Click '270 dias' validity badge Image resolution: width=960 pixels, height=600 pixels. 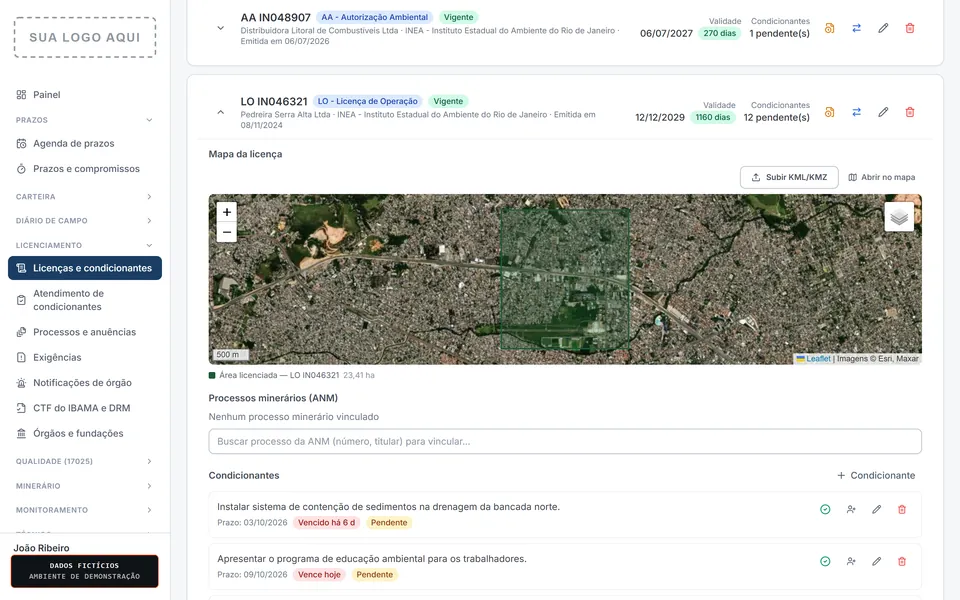[x=719, y=33]
